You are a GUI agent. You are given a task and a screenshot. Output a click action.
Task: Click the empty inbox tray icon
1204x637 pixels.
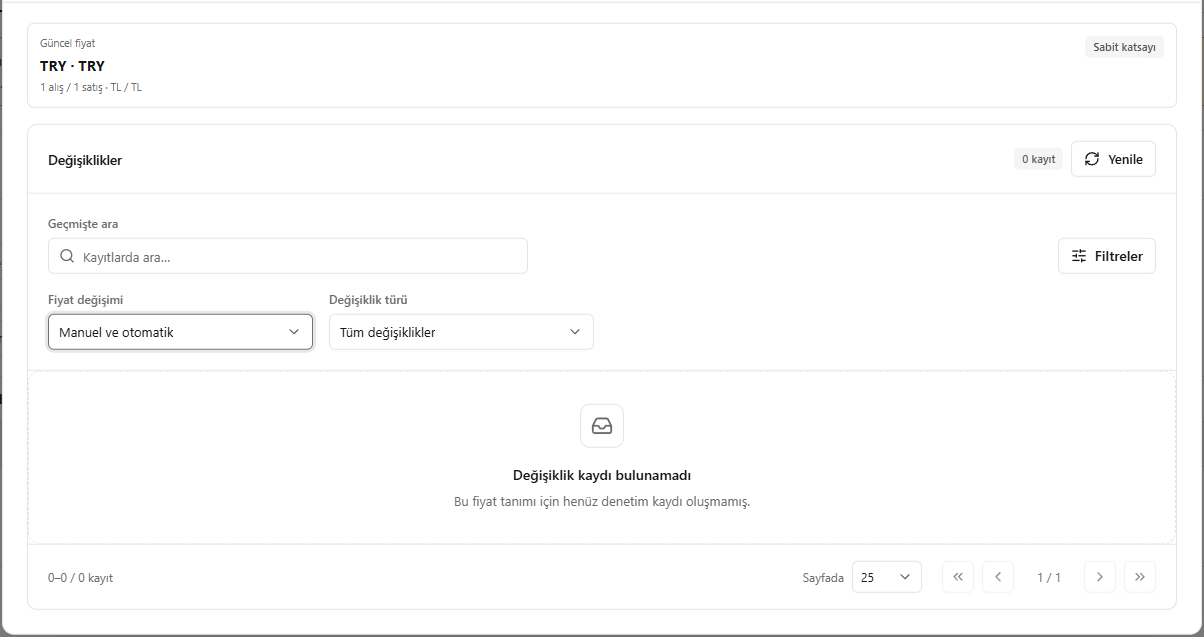[602, 426]
